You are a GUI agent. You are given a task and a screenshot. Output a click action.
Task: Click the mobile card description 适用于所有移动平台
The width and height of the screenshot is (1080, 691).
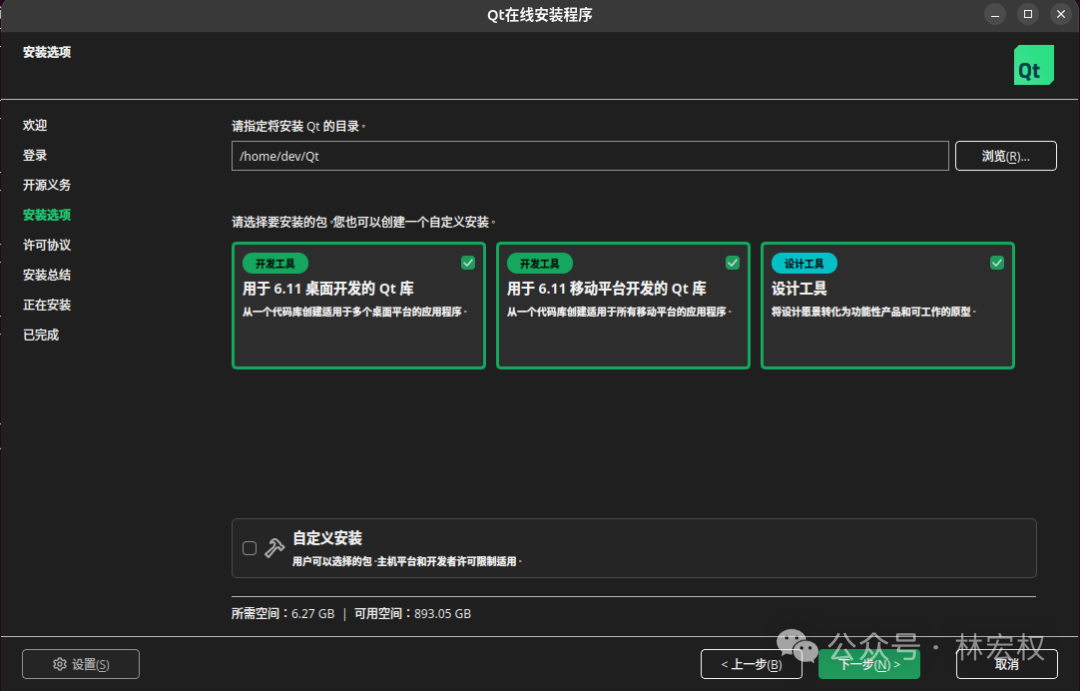tap(619, 312)
